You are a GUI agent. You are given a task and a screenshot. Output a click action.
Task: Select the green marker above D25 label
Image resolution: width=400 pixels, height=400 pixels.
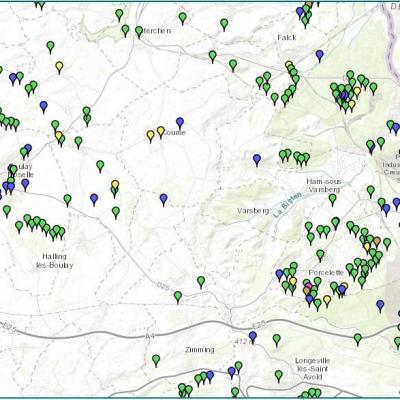[x=201, y=282]
